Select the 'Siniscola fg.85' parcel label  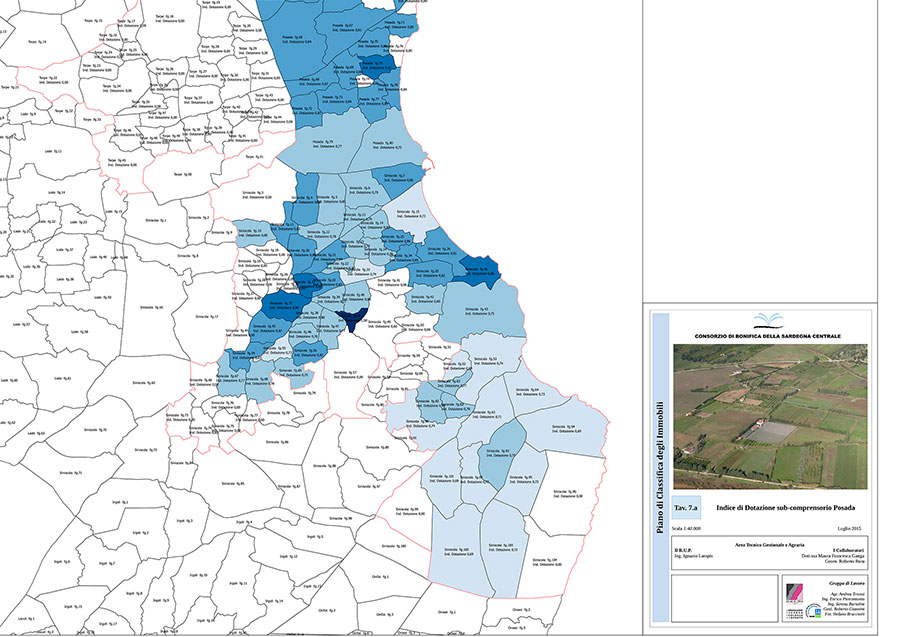click(235, 483)
